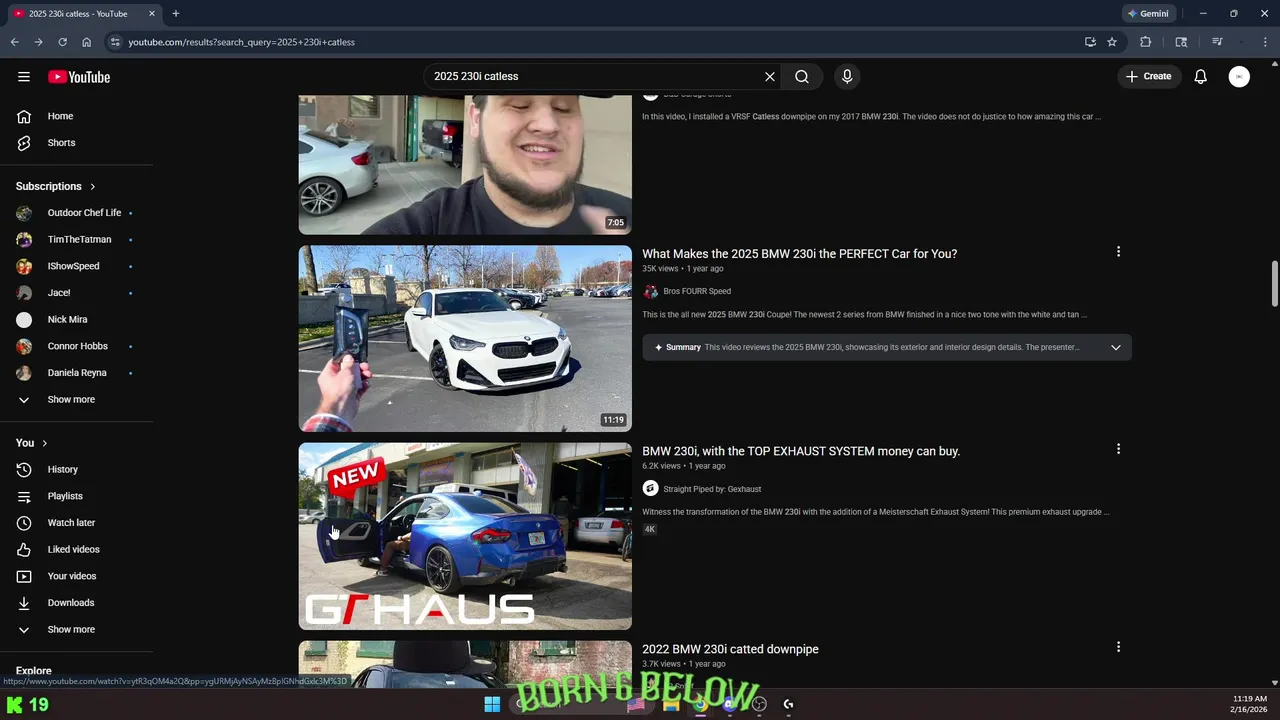
Task: Open a new browser tab
Action: coord(176,14)
